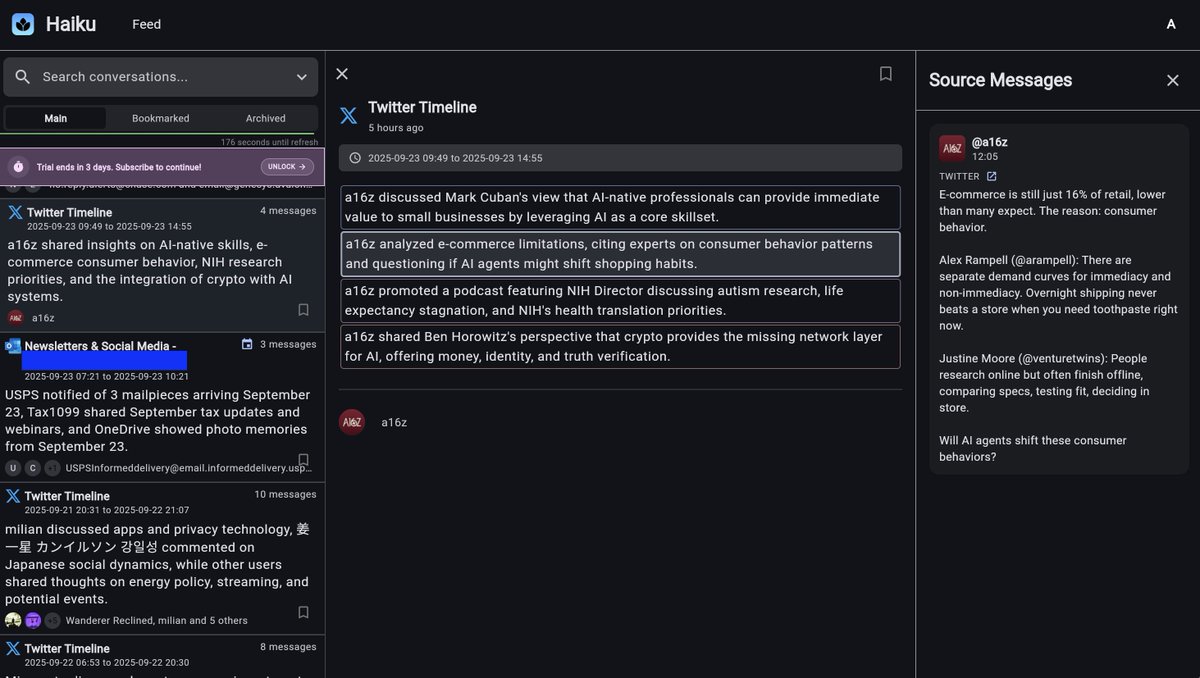The height and width of the screenshot is (678, 1200).
Task: Click the search magnifier icon
Action: coord(23,77)
